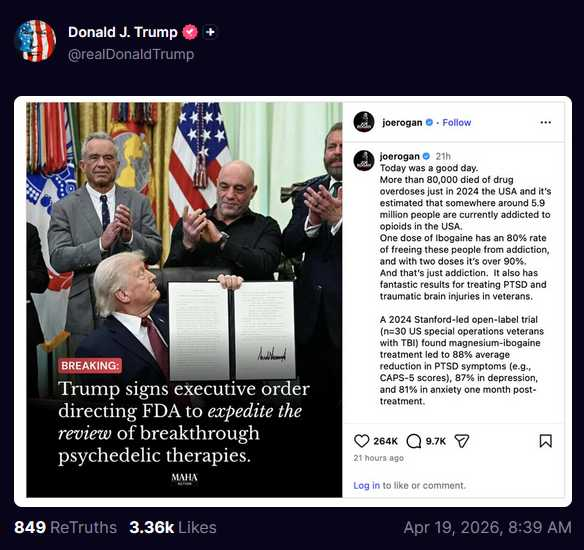This screenshot has width=584, height=550.
Task: Click the Donald J. Trump display name
Action: [123, 32]
